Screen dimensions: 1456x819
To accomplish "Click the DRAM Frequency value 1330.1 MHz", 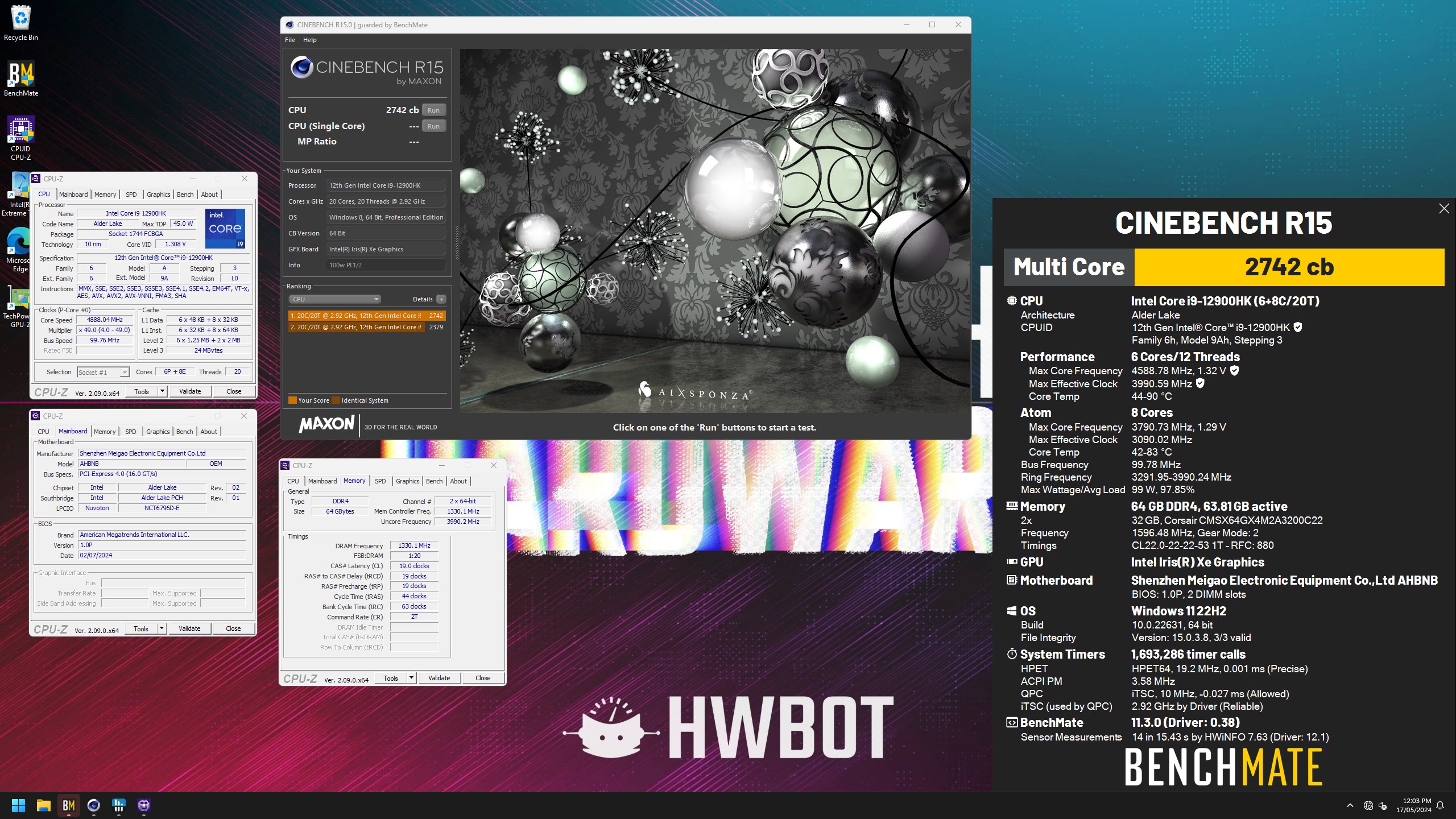I will 414,545.
